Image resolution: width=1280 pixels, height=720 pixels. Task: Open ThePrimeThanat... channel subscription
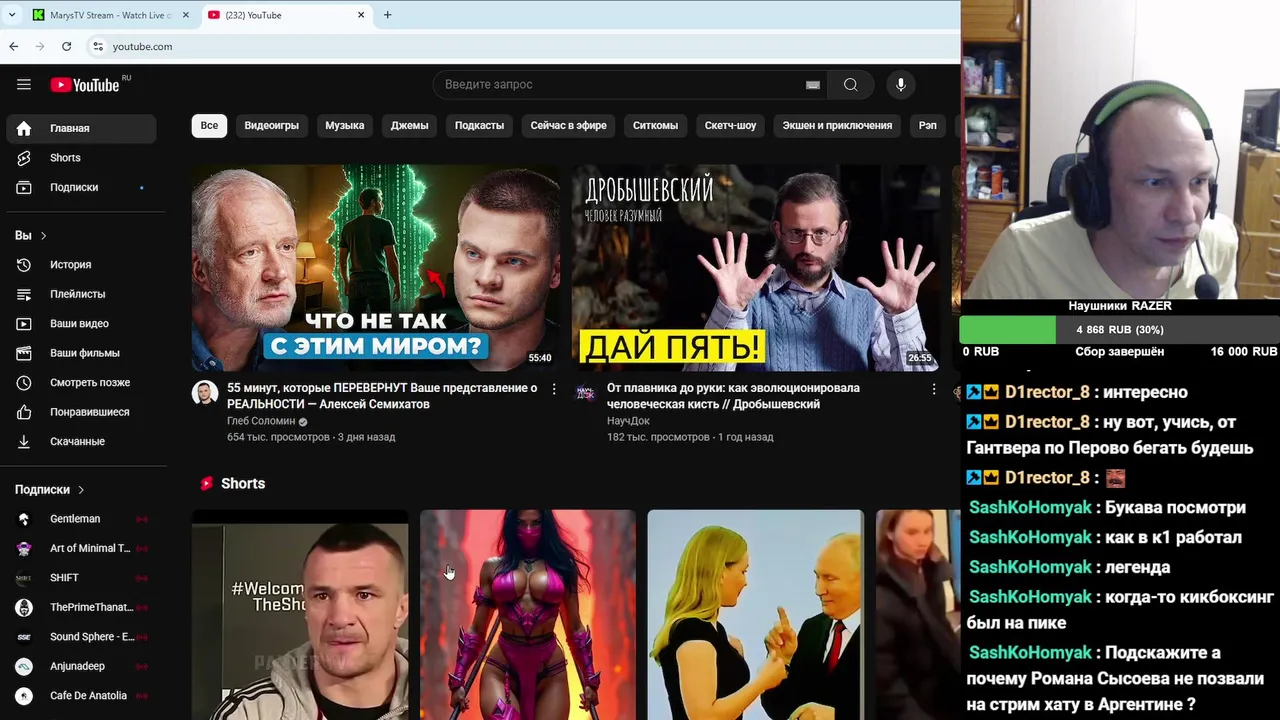[x=81, y=607]
